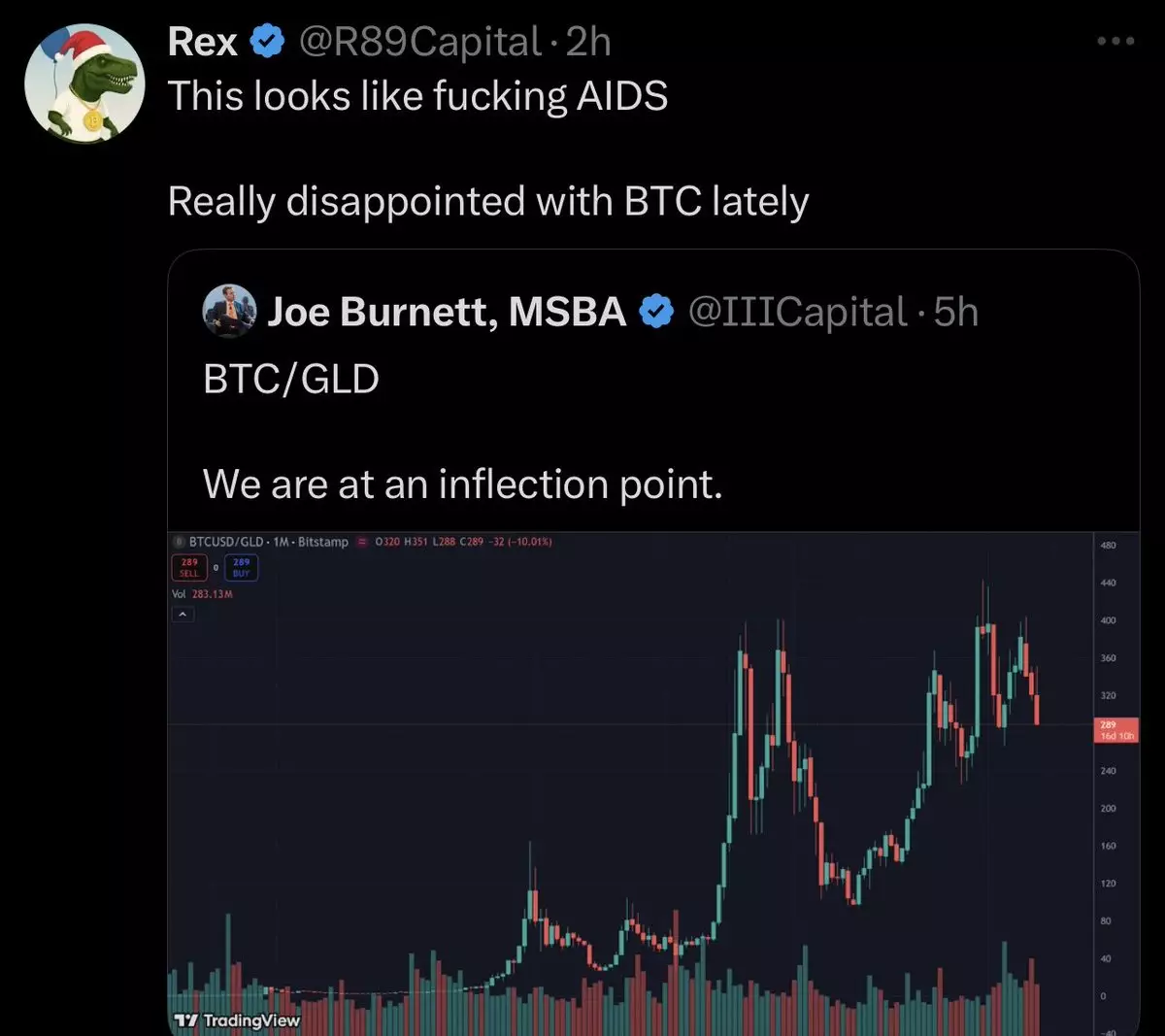Open the @IIICapital profile handle
1165x1036 pixels.
point(797,313)
